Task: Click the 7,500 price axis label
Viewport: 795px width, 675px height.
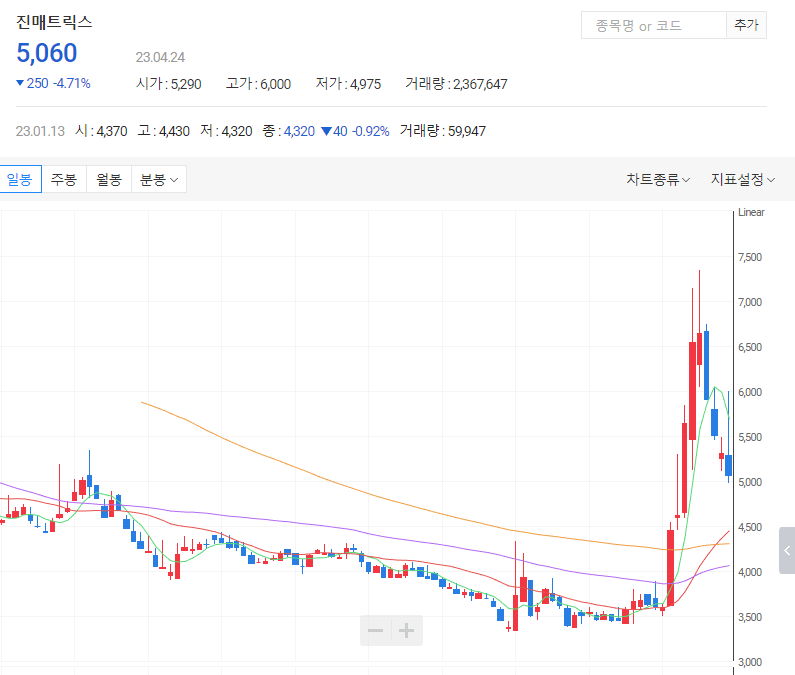Action: pos(750,257)
